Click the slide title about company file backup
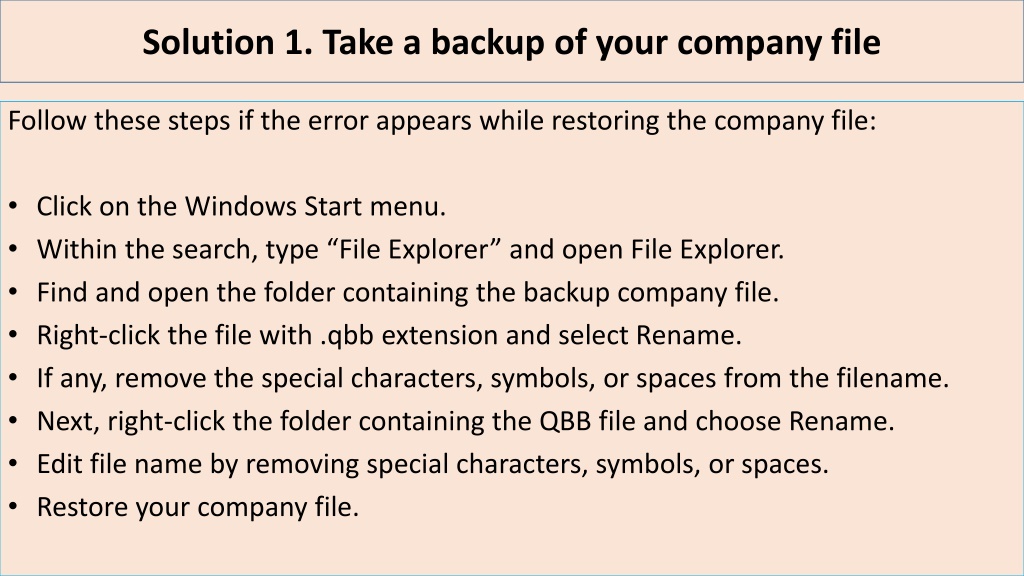 [x=511, y=43]
